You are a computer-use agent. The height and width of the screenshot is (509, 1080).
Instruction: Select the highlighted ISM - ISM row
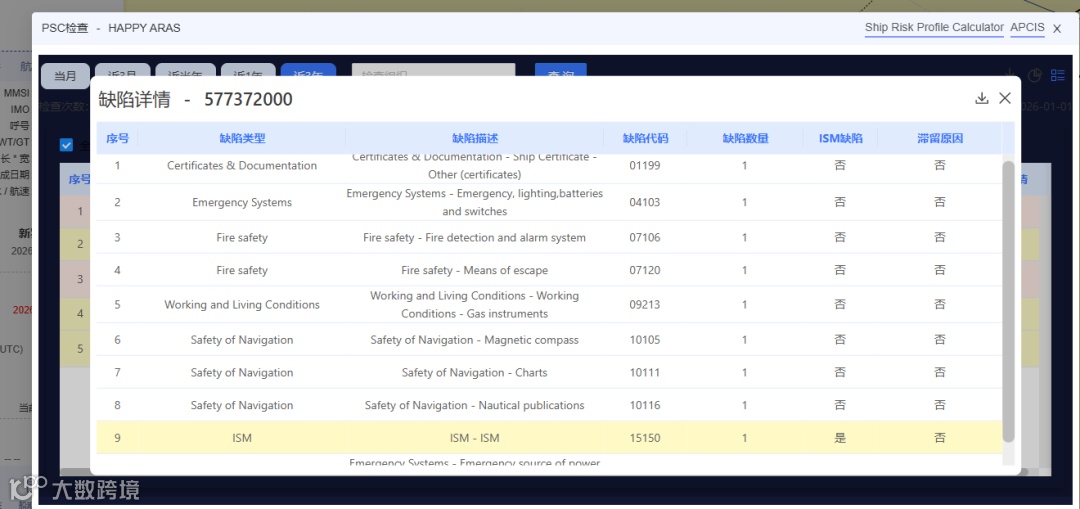click(x=474, y=438)
